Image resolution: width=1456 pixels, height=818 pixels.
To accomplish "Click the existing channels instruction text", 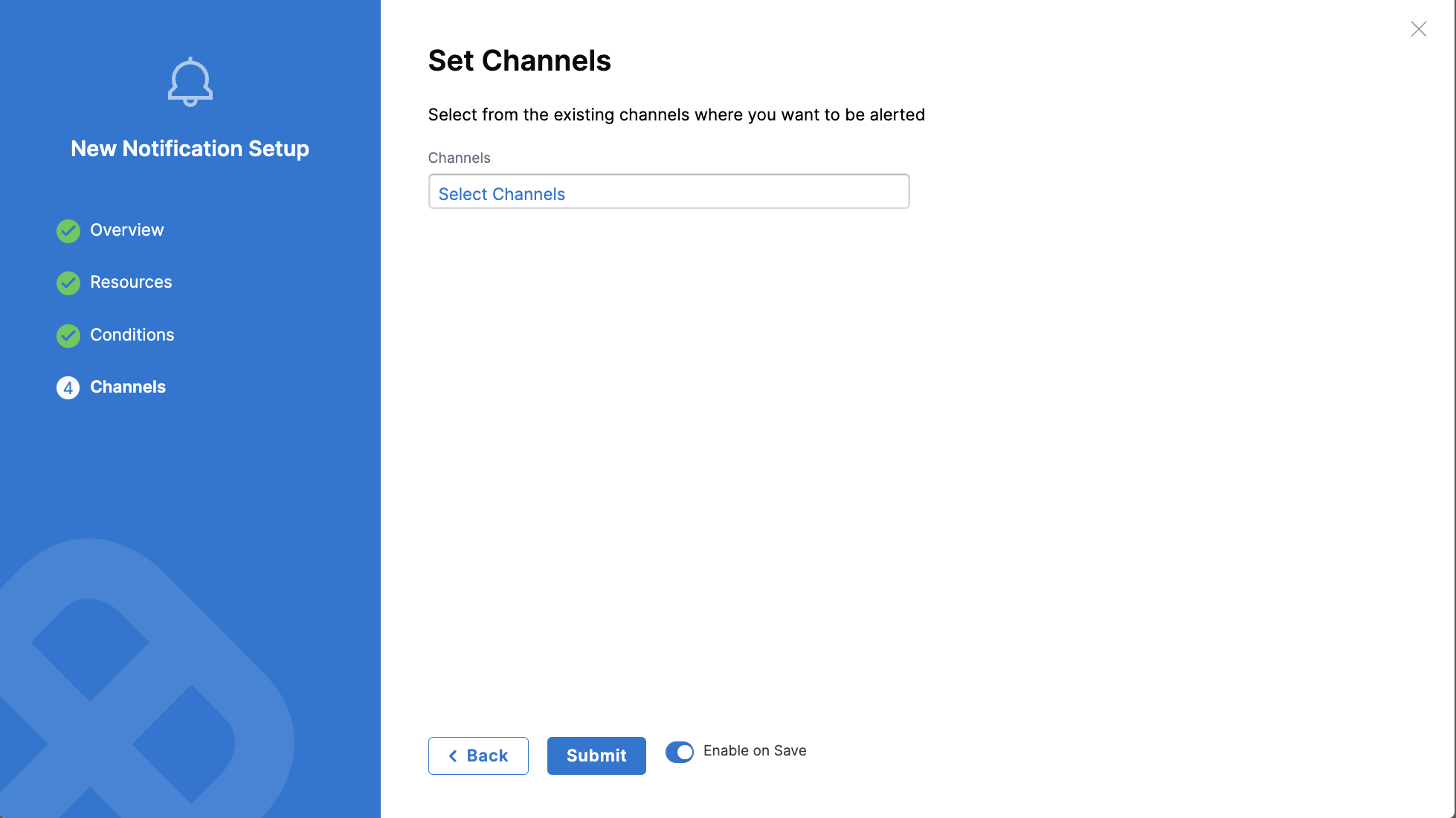I will (677, 115).
